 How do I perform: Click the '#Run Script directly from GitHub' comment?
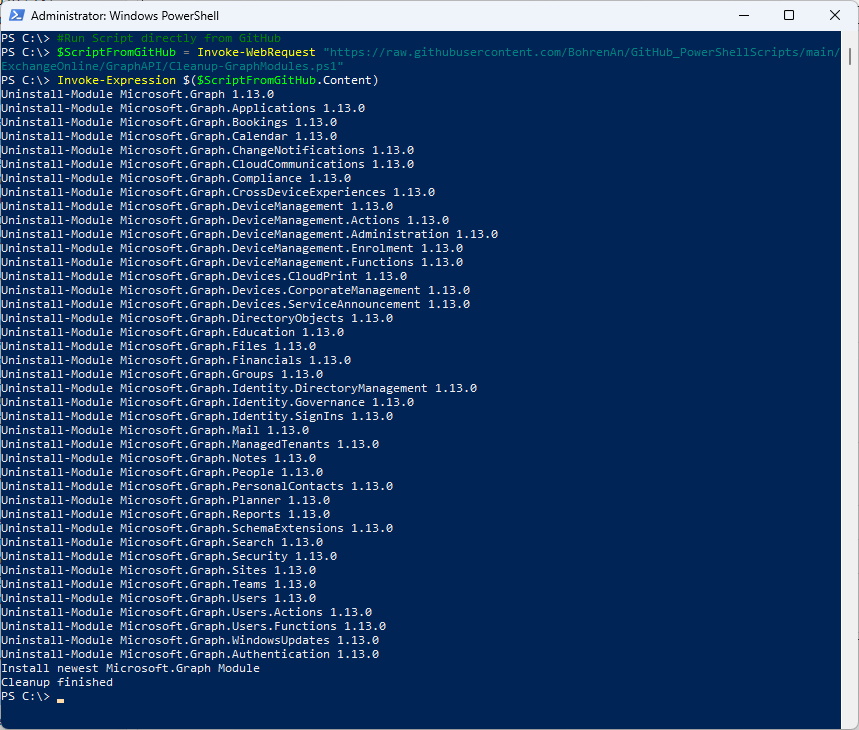click(x=169, y=38)
